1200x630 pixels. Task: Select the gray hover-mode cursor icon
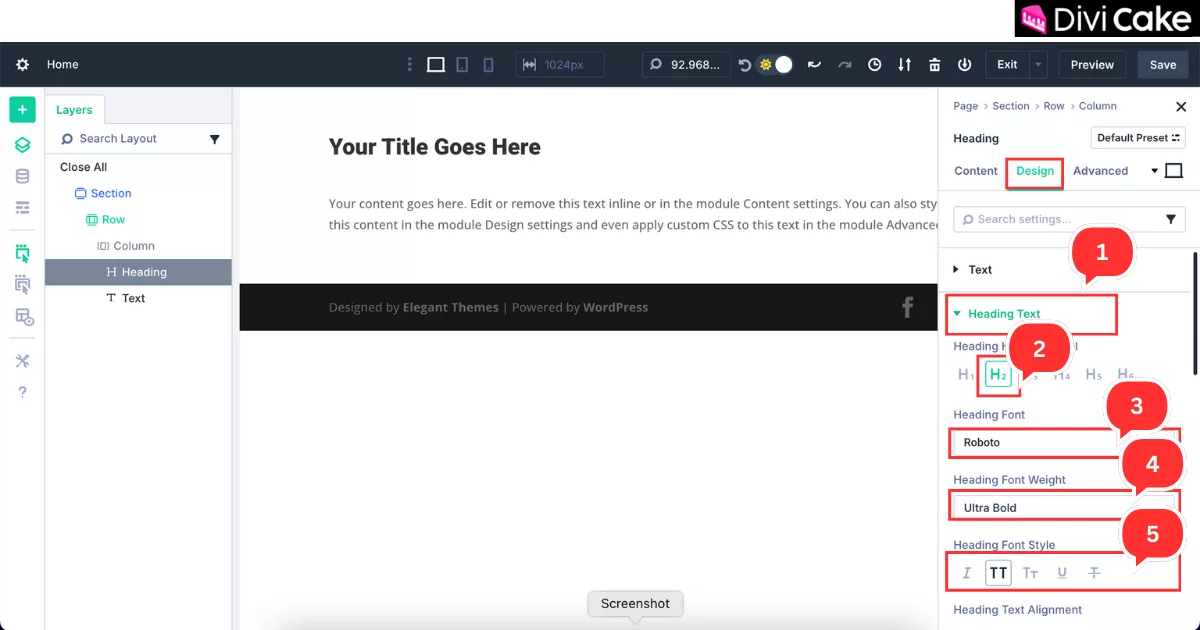tap(22, 285)
